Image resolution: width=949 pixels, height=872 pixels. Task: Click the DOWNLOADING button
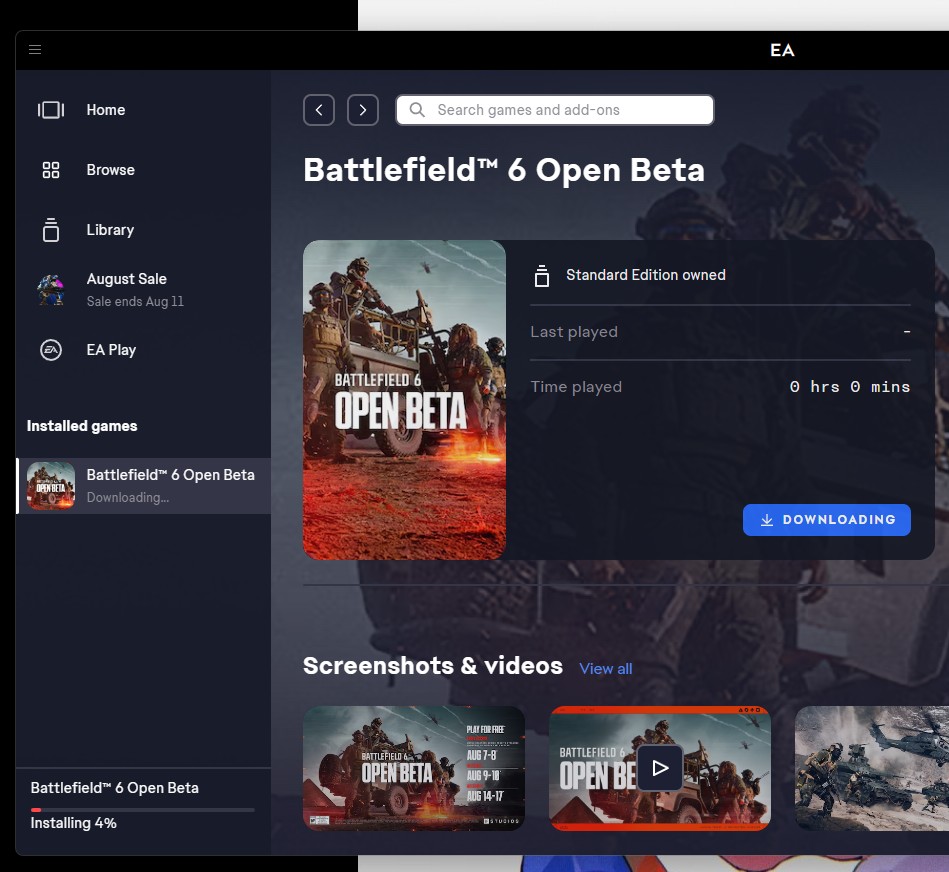(827, 520)
